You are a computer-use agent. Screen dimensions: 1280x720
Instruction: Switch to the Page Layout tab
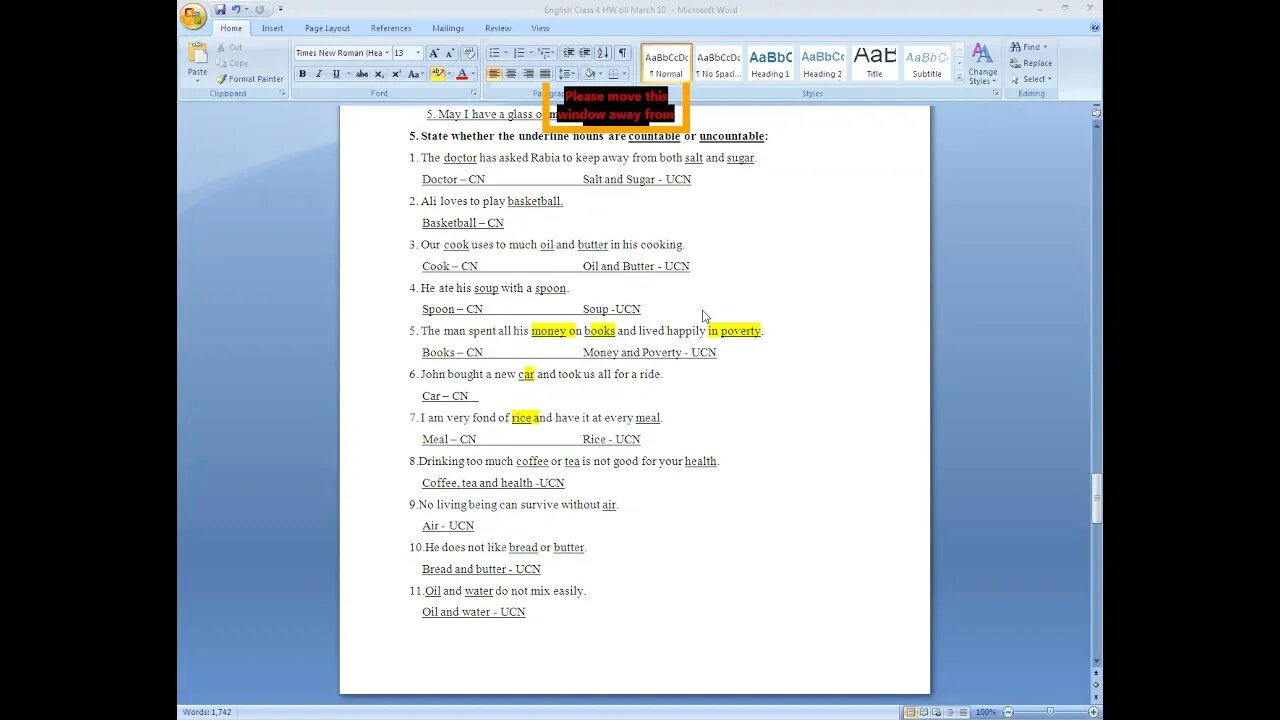click(327, 28)
